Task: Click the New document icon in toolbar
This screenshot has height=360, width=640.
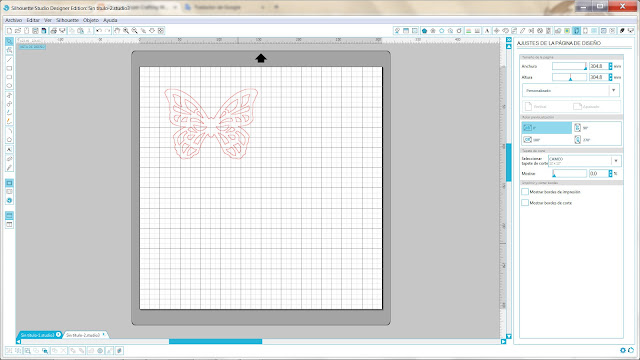Action: click(9, 31)
